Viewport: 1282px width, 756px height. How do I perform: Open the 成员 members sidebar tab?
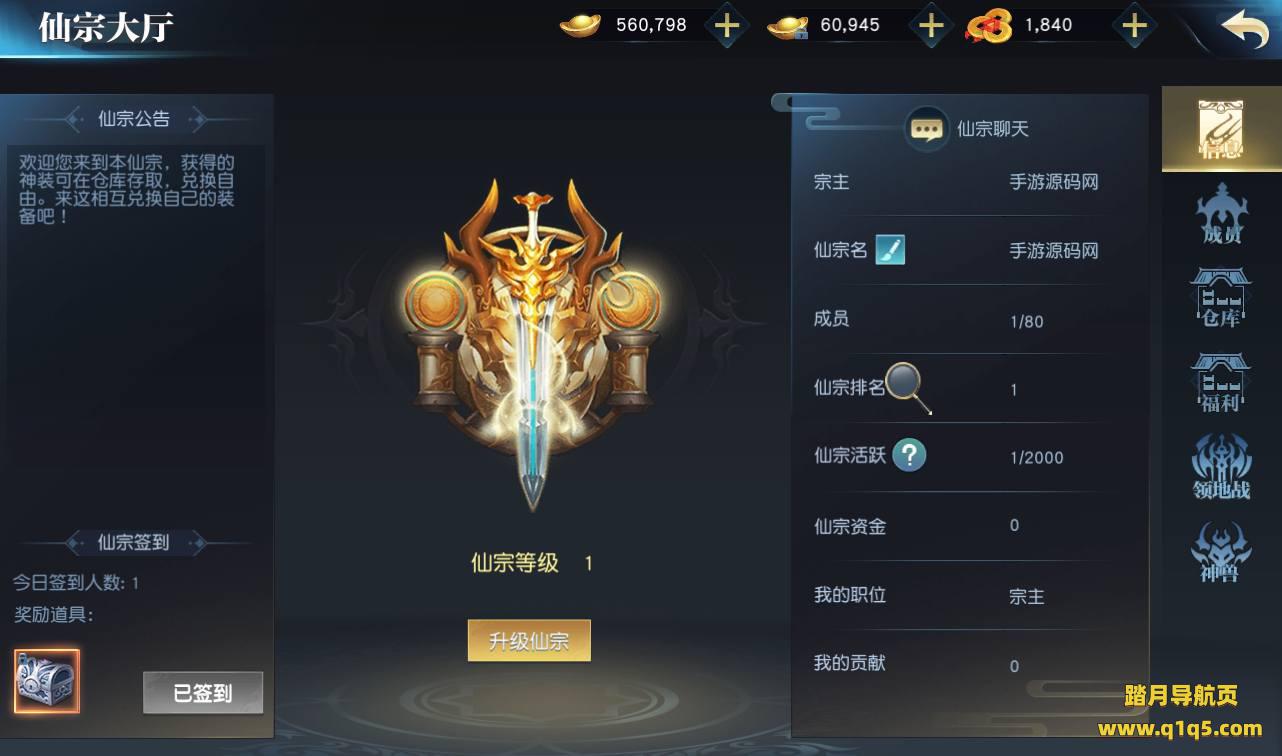pyautogui.click(x=1221, y=214)
